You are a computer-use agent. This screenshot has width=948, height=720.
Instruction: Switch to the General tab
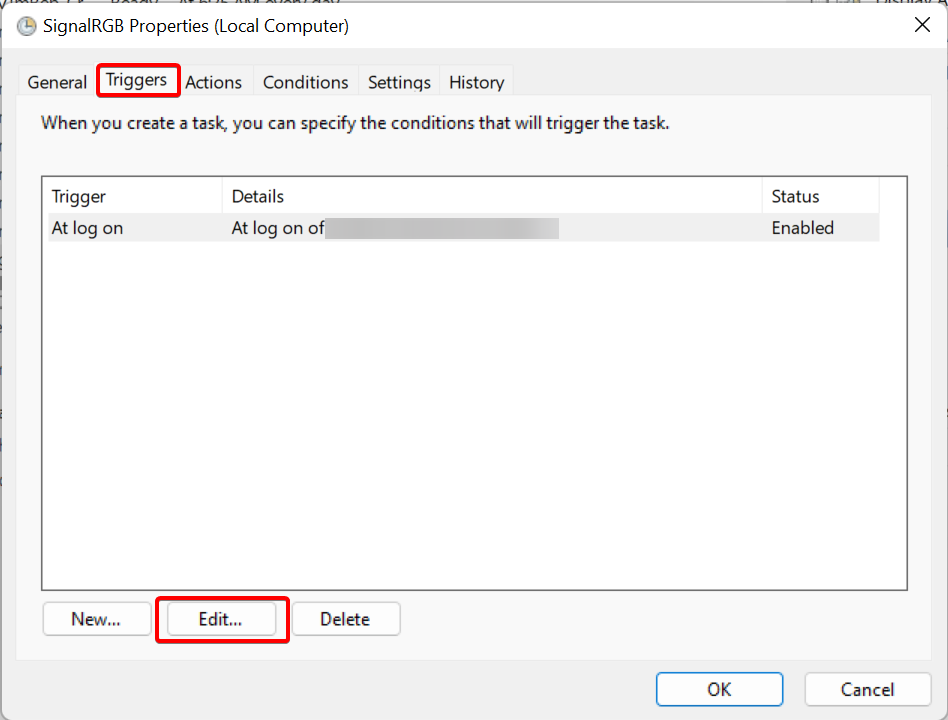[58, 82]
